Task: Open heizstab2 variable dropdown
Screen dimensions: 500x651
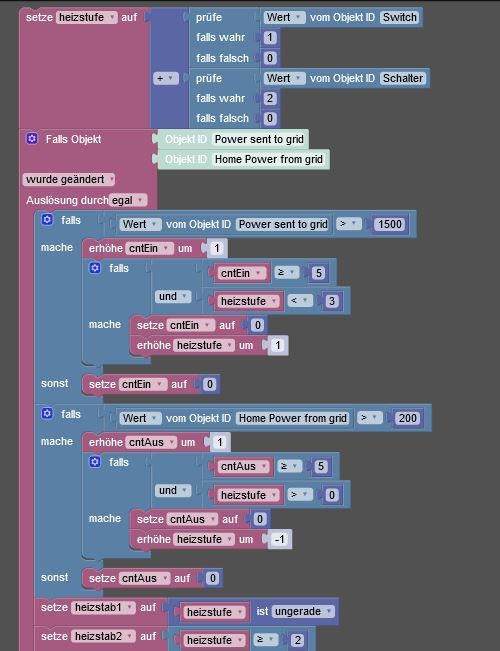Action: 103,636
